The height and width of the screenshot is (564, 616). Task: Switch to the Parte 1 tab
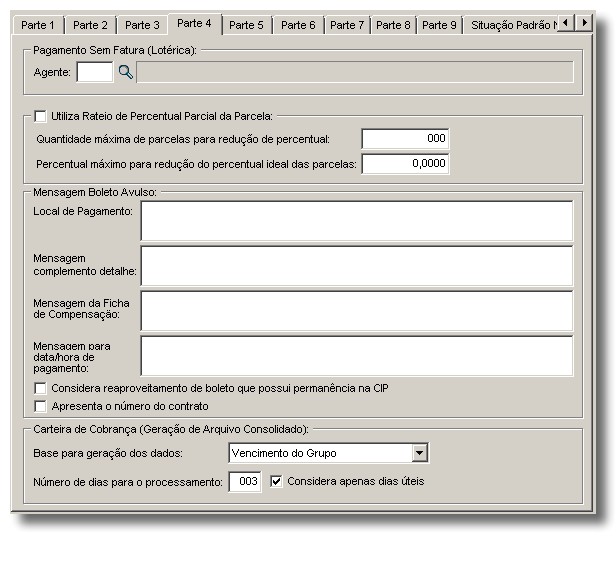(38, 25)
